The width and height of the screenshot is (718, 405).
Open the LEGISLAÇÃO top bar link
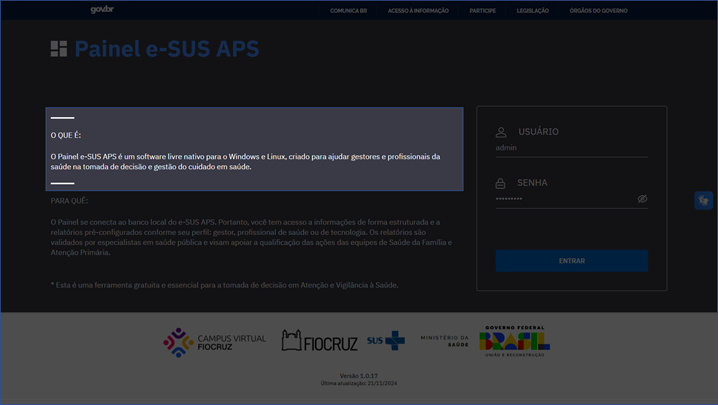[533, 11]
